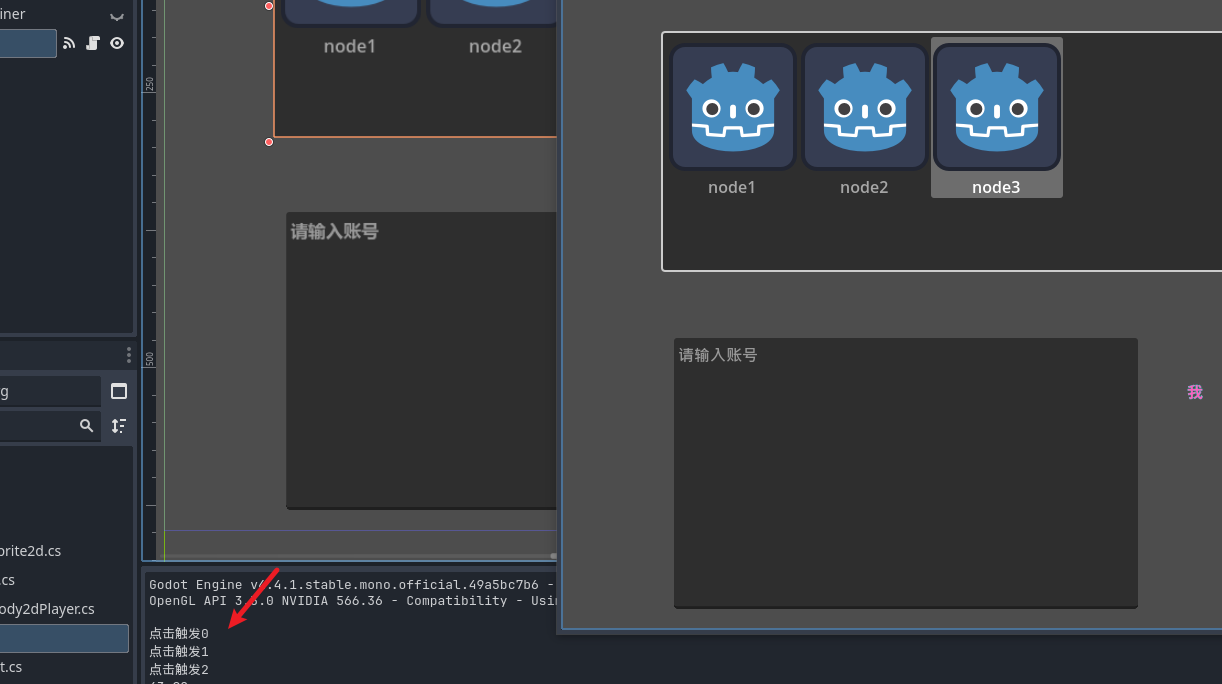Focus the '请输入账号' text box in the game window

click(x=906, y=473)
